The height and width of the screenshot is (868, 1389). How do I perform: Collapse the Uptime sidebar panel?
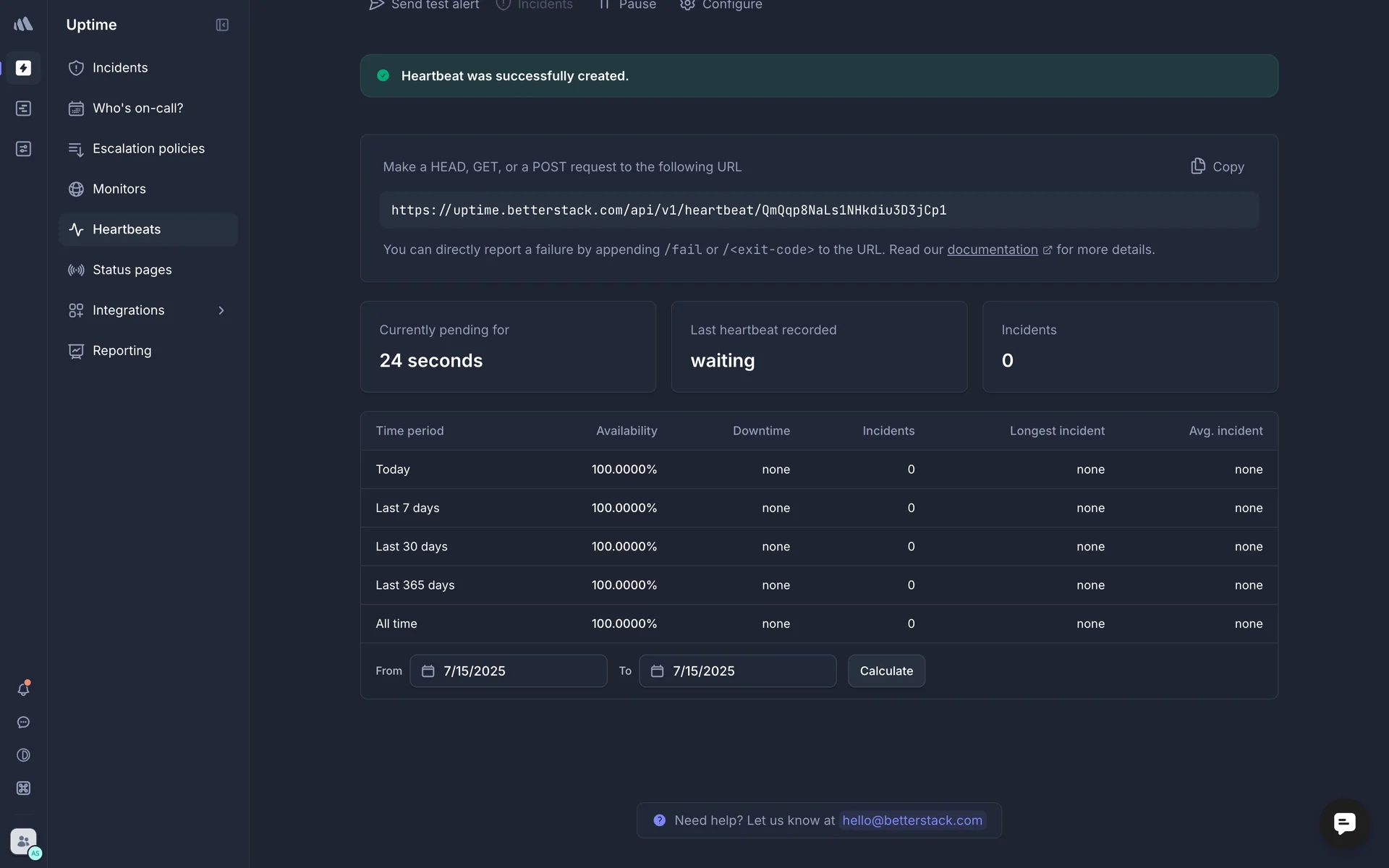222,25
